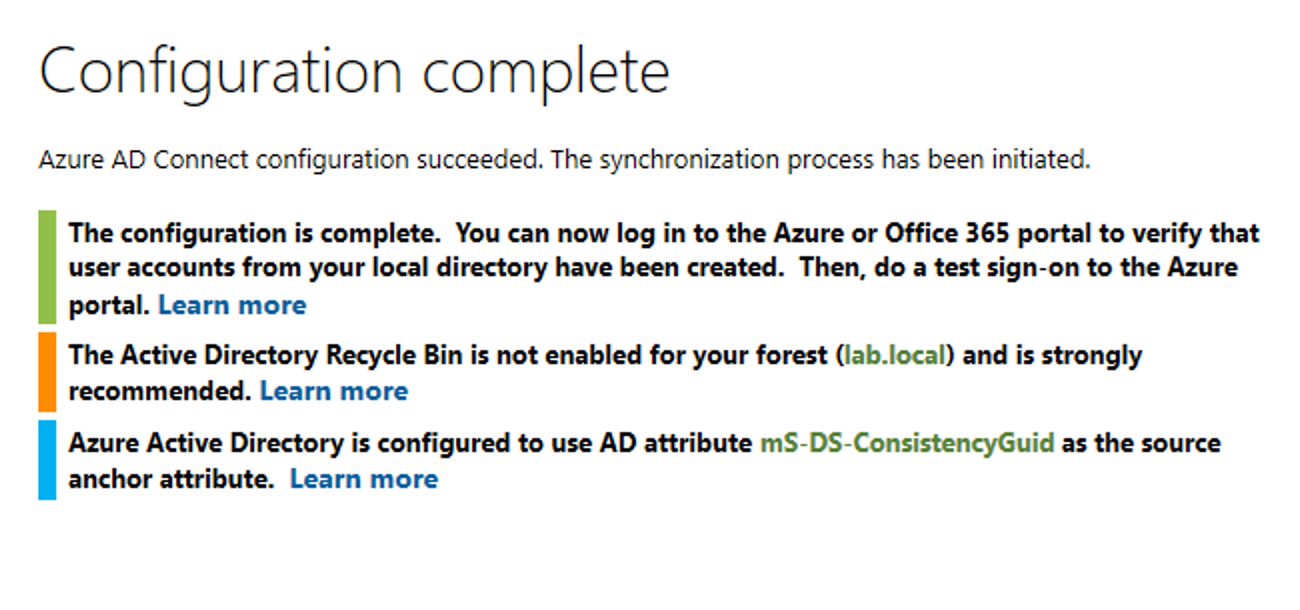The height and width of the screenshot is (610, 1300).
Task: Click the green success status bar
Action: coord(47,267)
